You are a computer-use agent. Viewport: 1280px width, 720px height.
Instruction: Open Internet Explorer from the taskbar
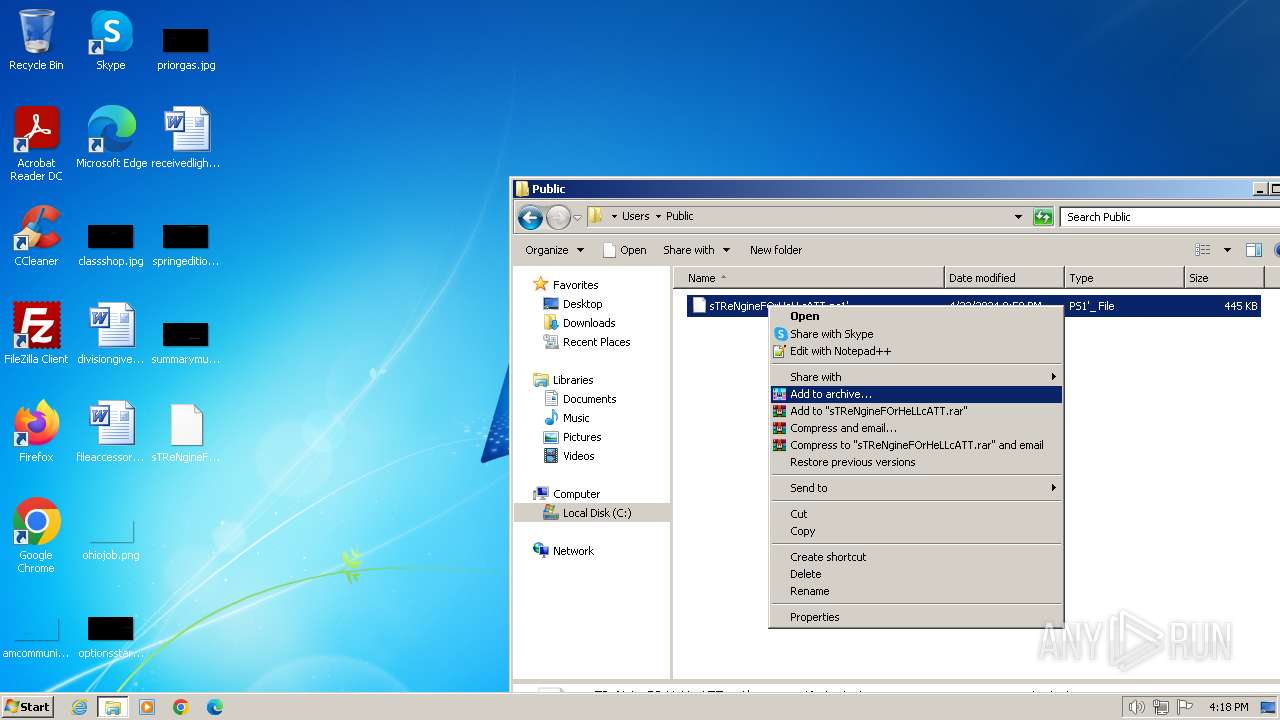80,707
